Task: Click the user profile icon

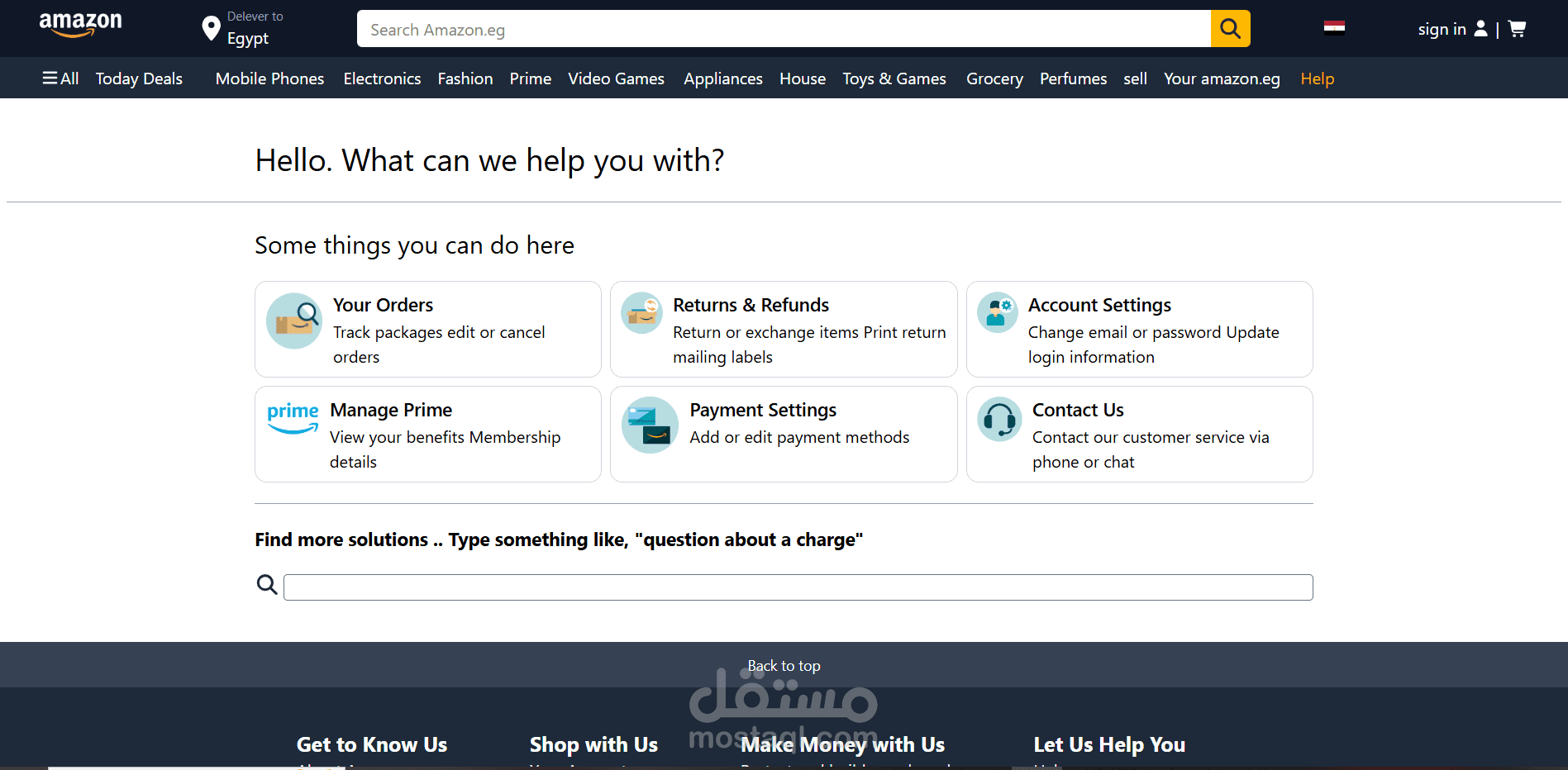Action: pos(1481,29)
